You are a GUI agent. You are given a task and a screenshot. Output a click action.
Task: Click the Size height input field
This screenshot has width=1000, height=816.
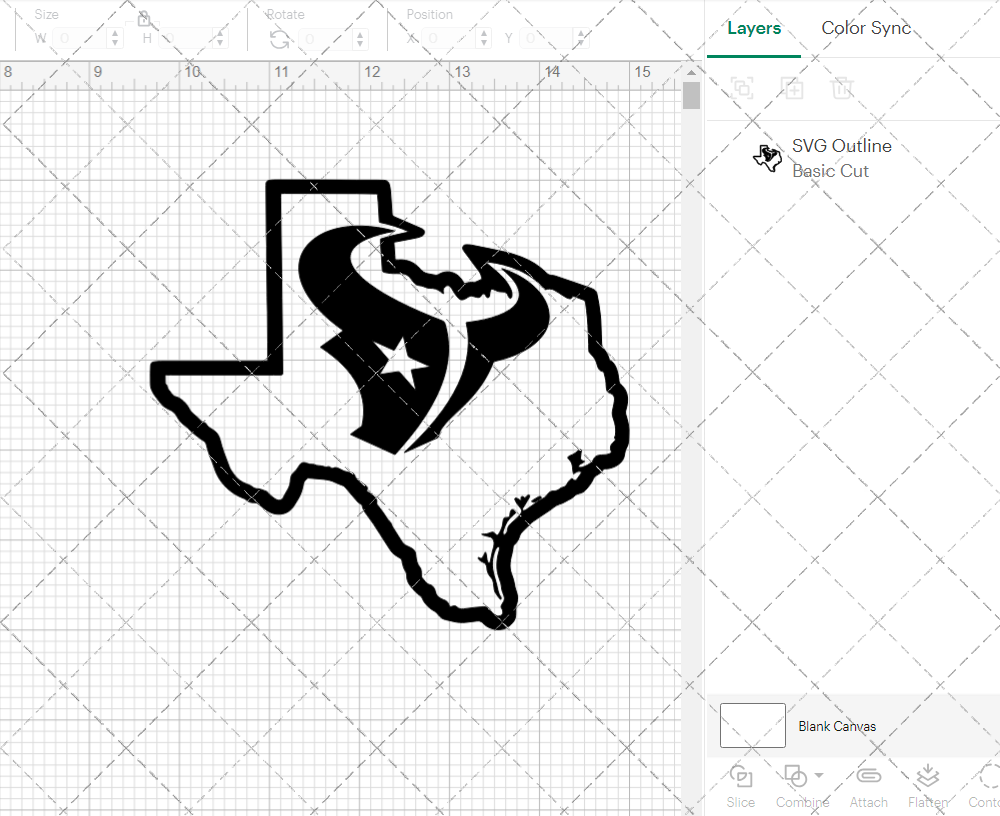point(185,38)
